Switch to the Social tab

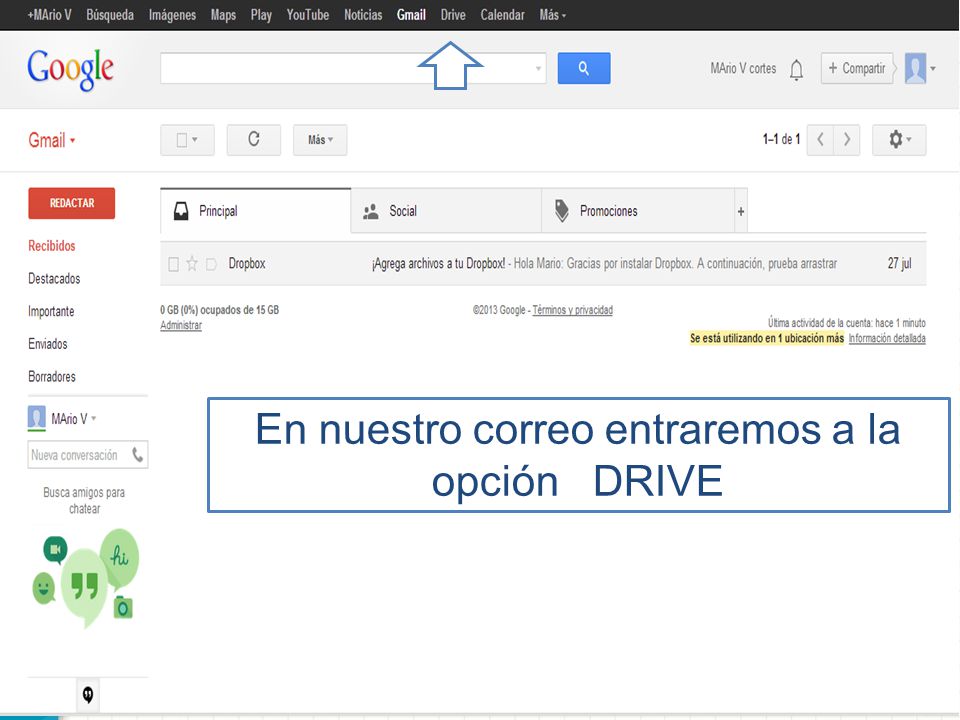click(446, 211)
